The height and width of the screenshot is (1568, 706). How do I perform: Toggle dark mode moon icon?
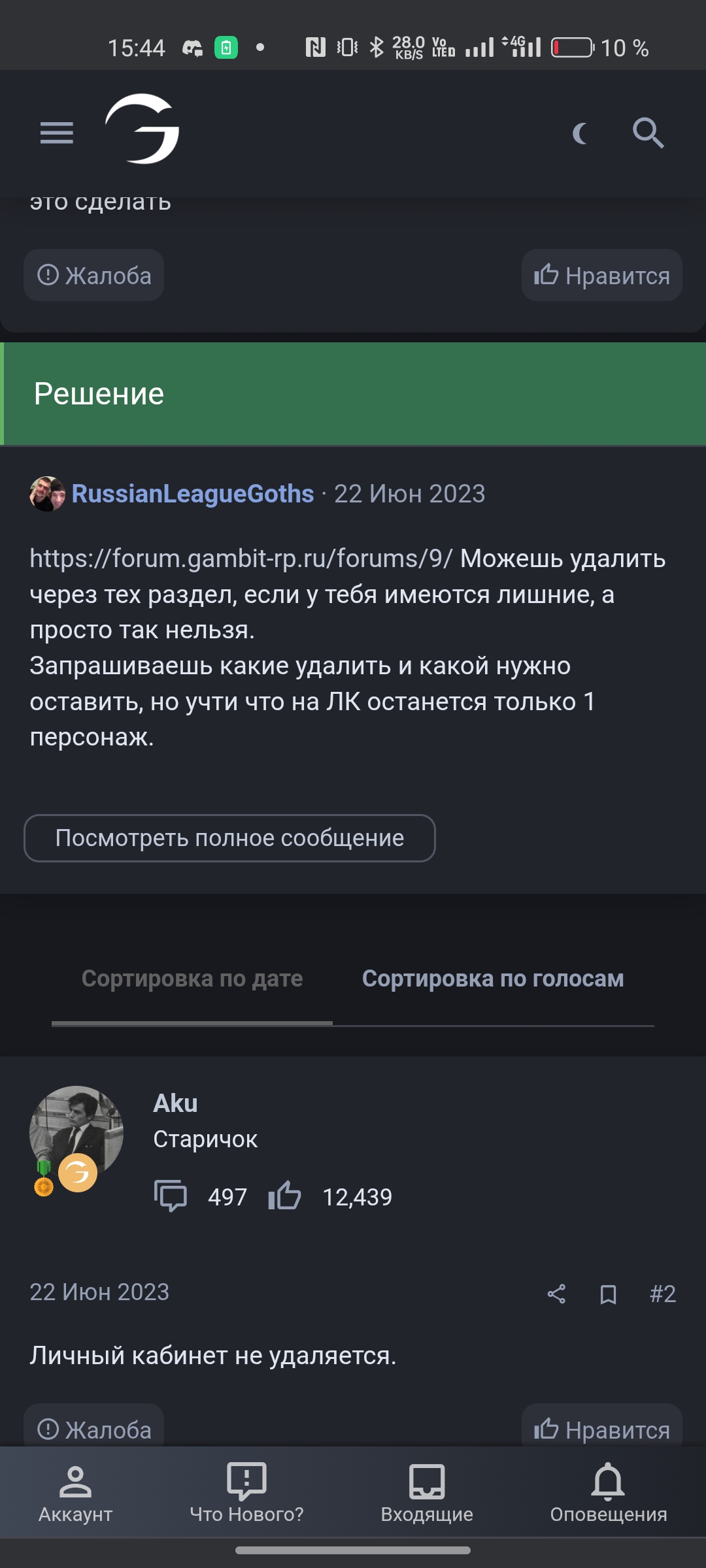(580, 133)
